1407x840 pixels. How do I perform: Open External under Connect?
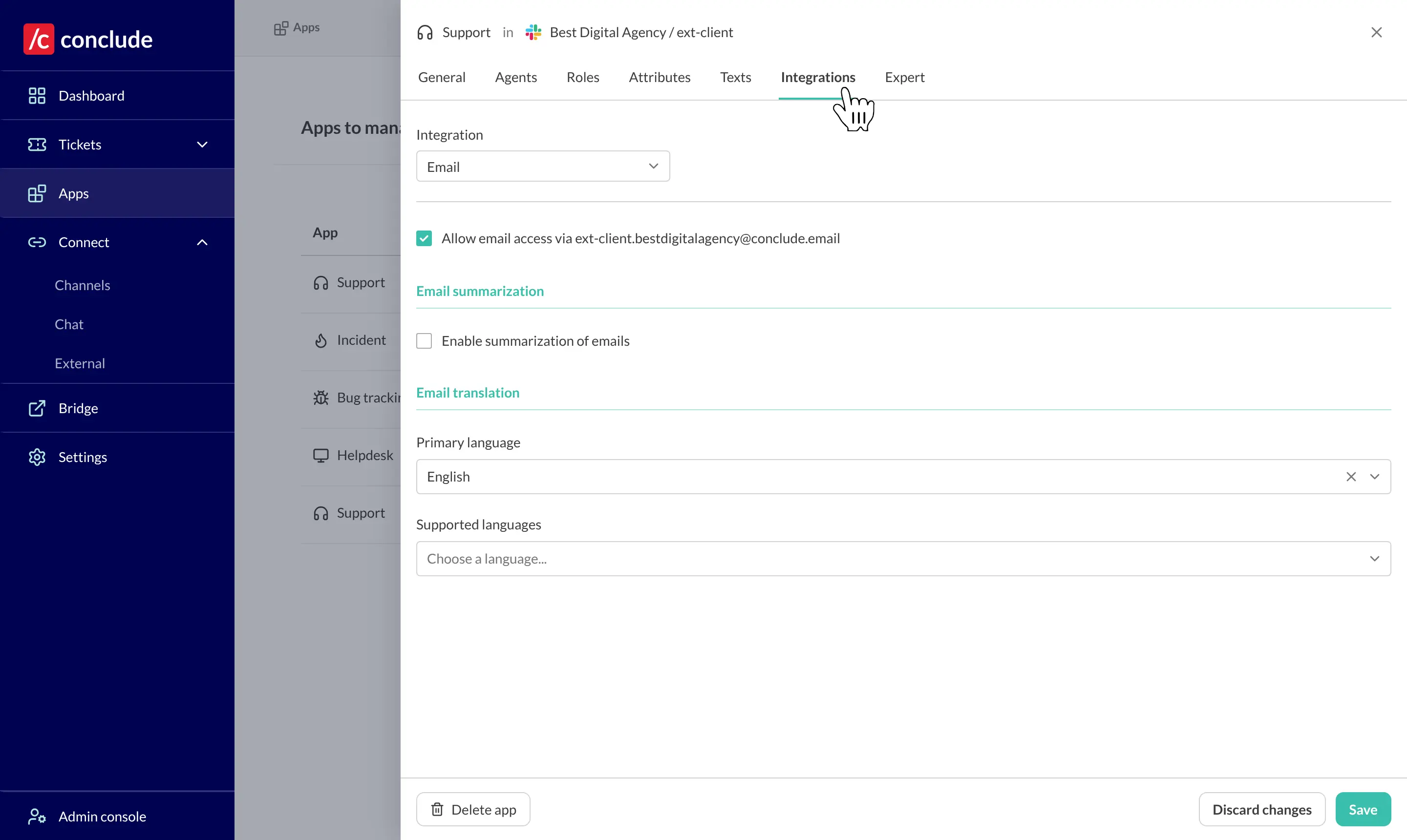coord(80,363)
